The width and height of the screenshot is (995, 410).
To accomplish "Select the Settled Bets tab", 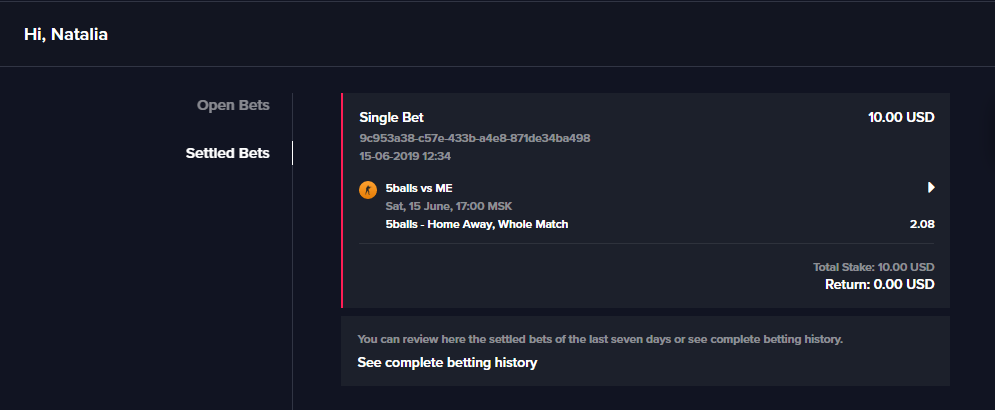I will [x=227, y=153].
